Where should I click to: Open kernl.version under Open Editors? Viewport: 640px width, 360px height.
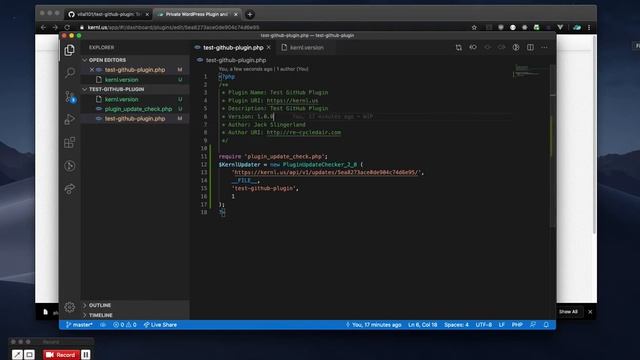point(121,80)
